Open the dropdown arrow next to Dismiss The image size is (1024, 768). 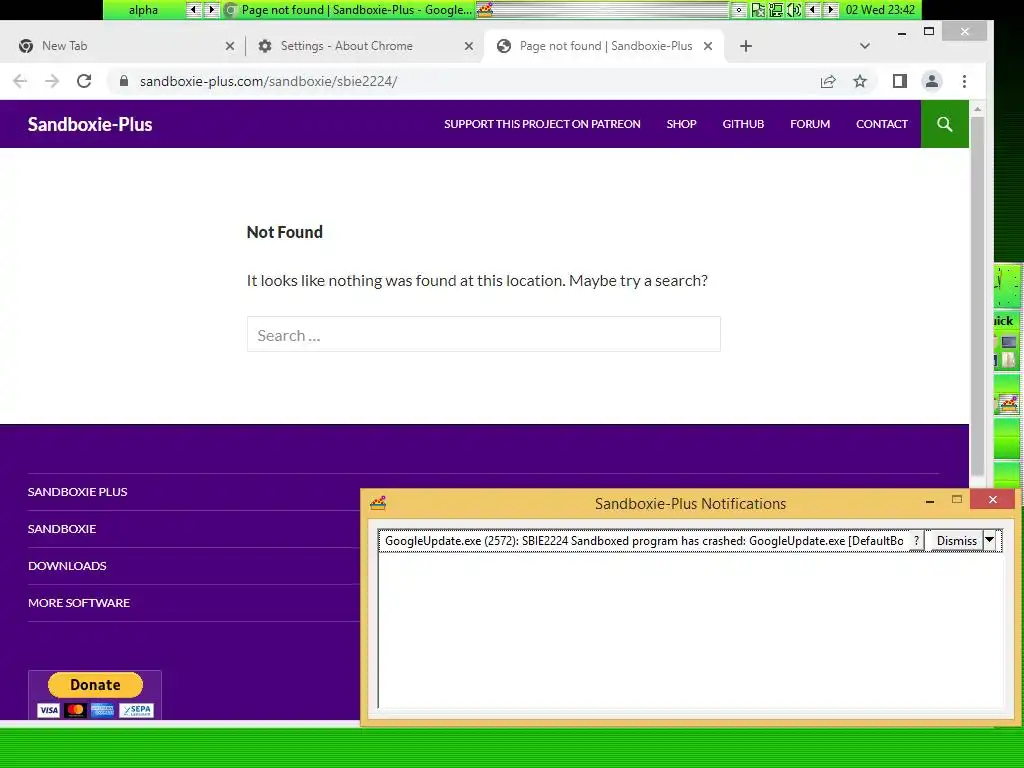tap(989, 540)
